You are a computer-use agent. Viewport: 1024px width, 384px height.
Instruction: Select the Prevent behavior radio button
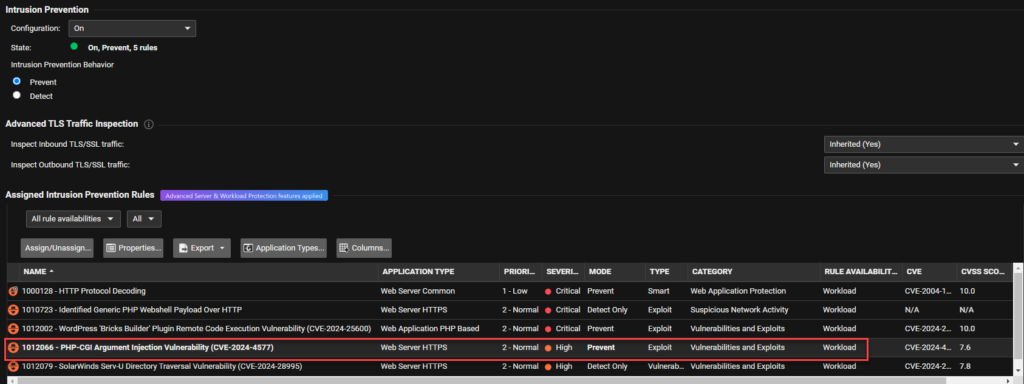click(x=17, y=82)
